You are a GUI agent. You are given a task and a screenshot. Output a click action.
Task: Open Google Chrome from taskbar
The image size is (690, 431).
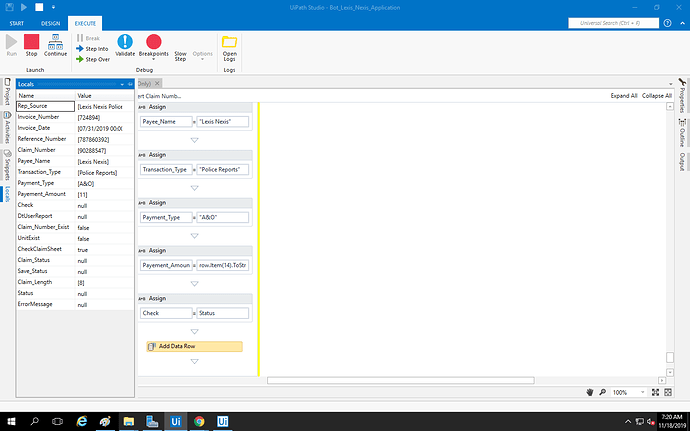199,421
